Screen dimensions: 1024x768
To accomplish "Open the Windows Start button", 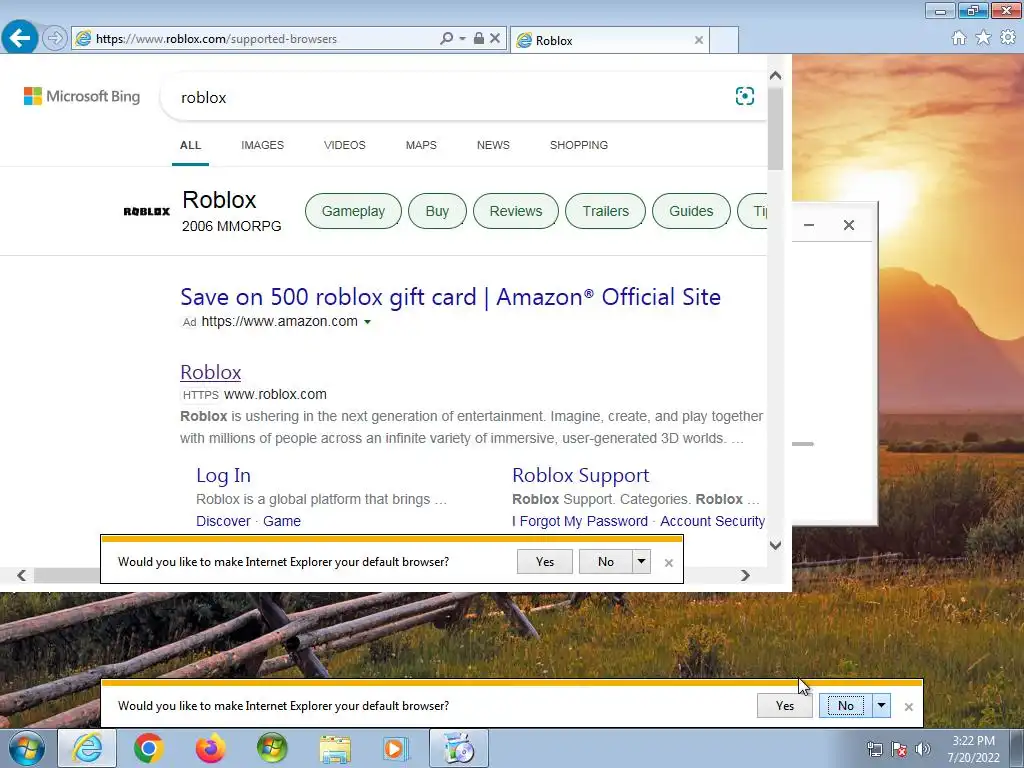I will pyautogui.click(x=27, y=748).
